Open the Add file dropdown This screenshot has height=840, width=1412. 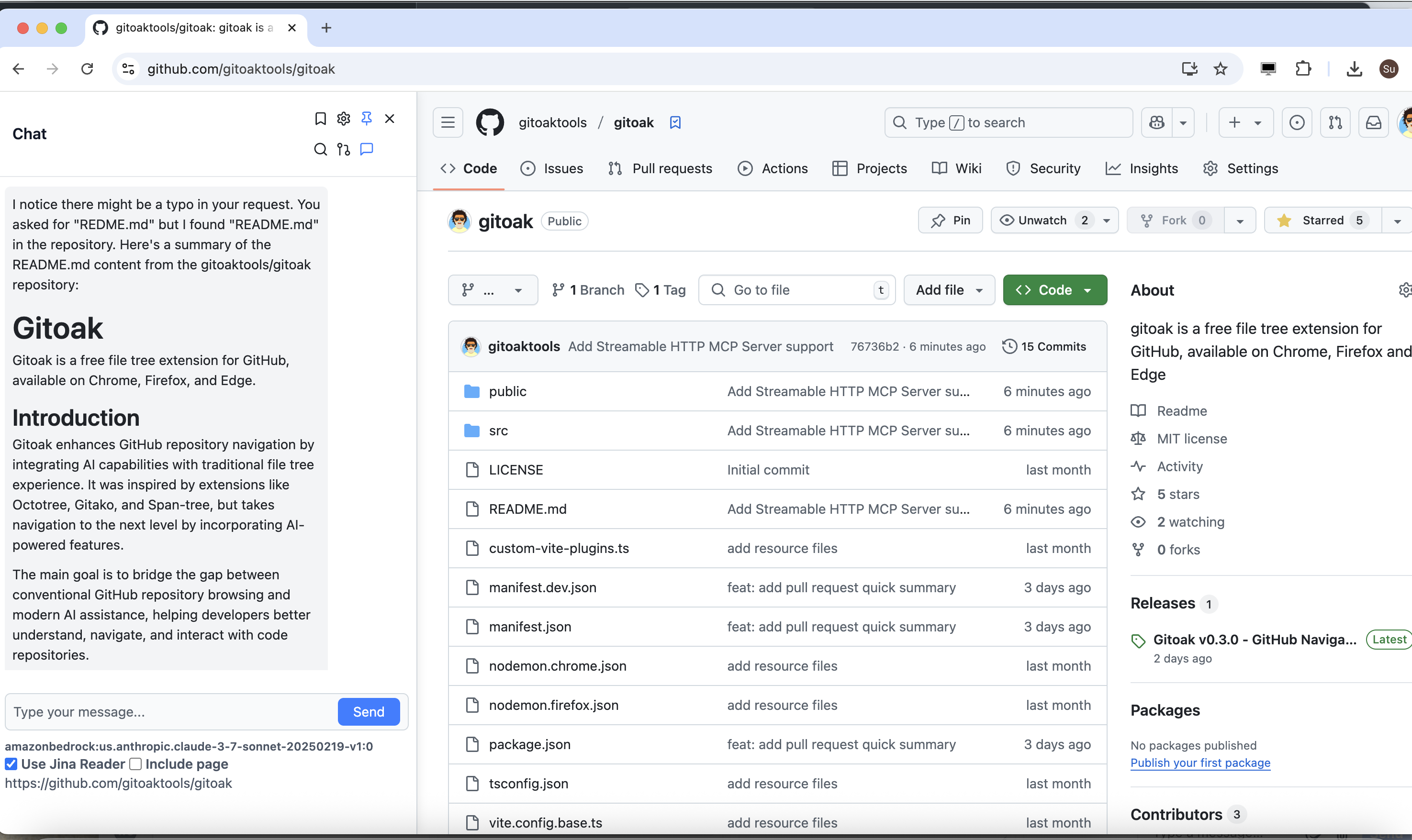[x=949, y=290]
